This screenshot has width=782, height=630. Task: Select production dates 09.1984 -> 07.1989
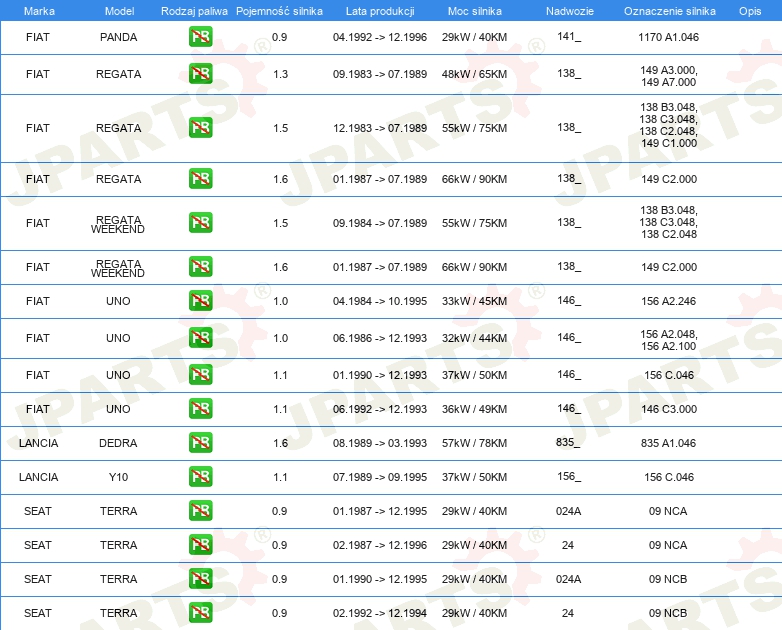[380, 223]
